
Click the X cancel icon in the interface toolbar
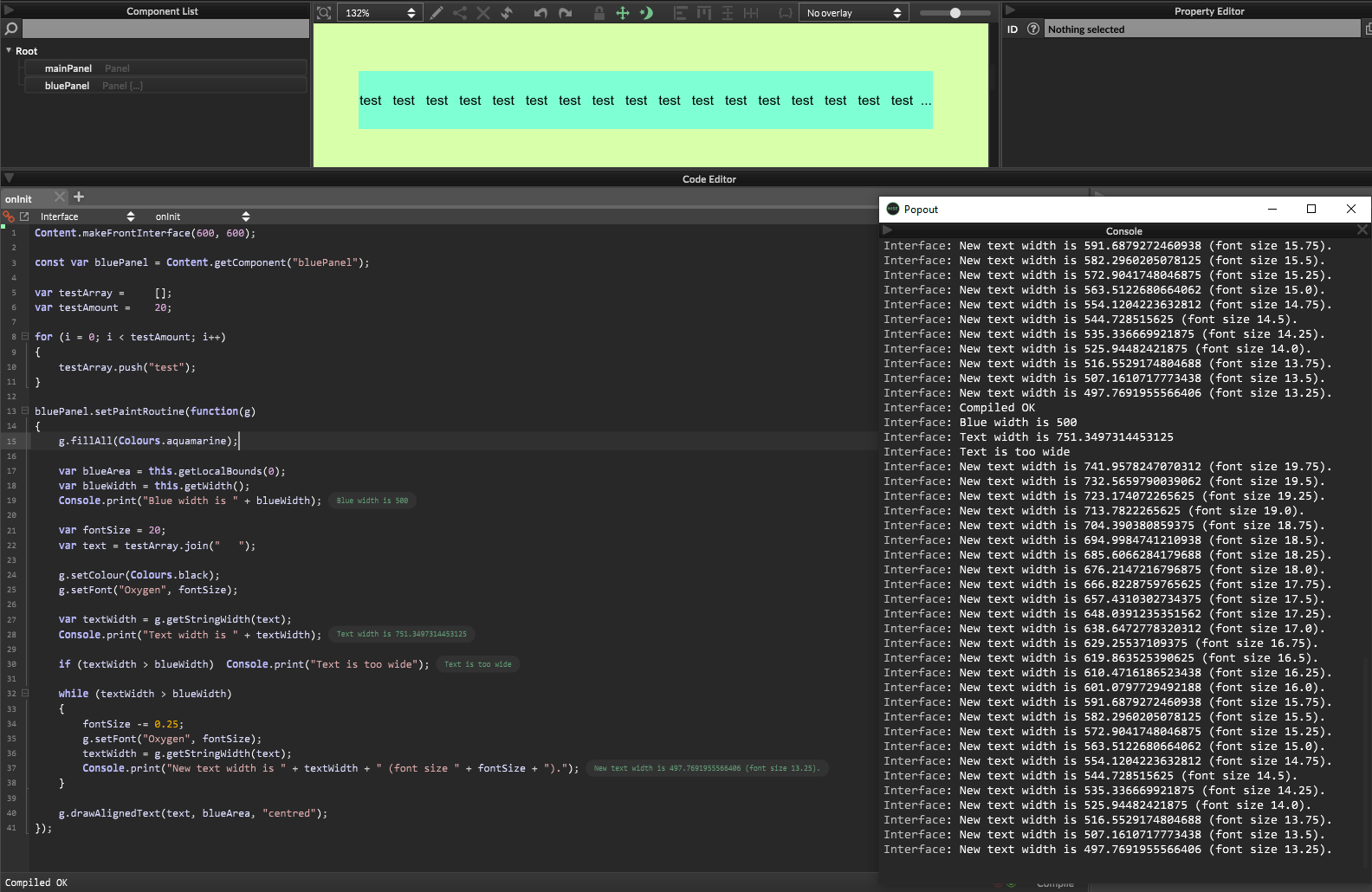click(x=483, y=13)
